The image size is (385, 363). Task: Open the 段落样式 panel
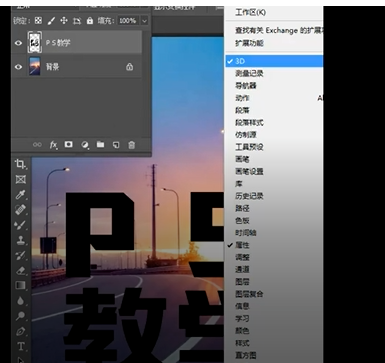point(274,122)
